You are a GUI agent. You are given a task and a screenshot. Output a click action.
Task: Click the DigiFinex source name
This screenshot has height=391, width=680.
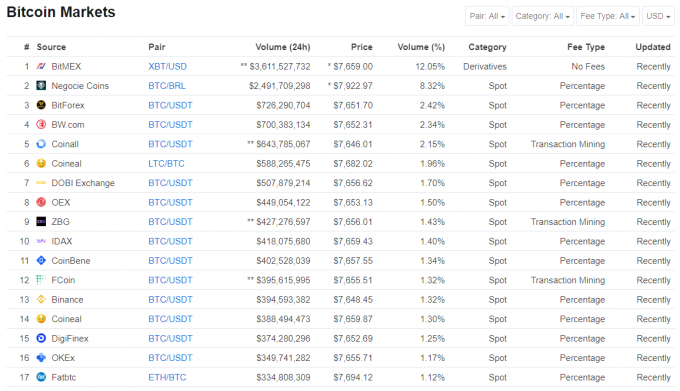[x=69, y=338]
